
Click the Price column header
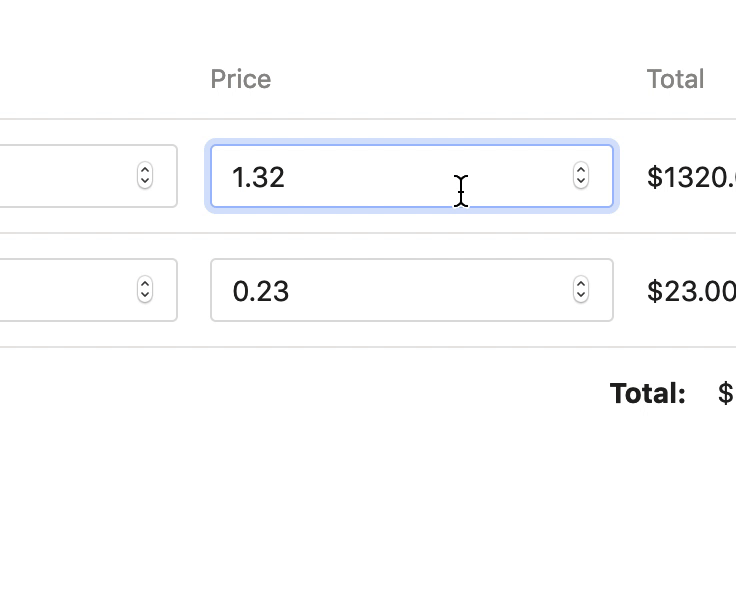tap(240, 79)
